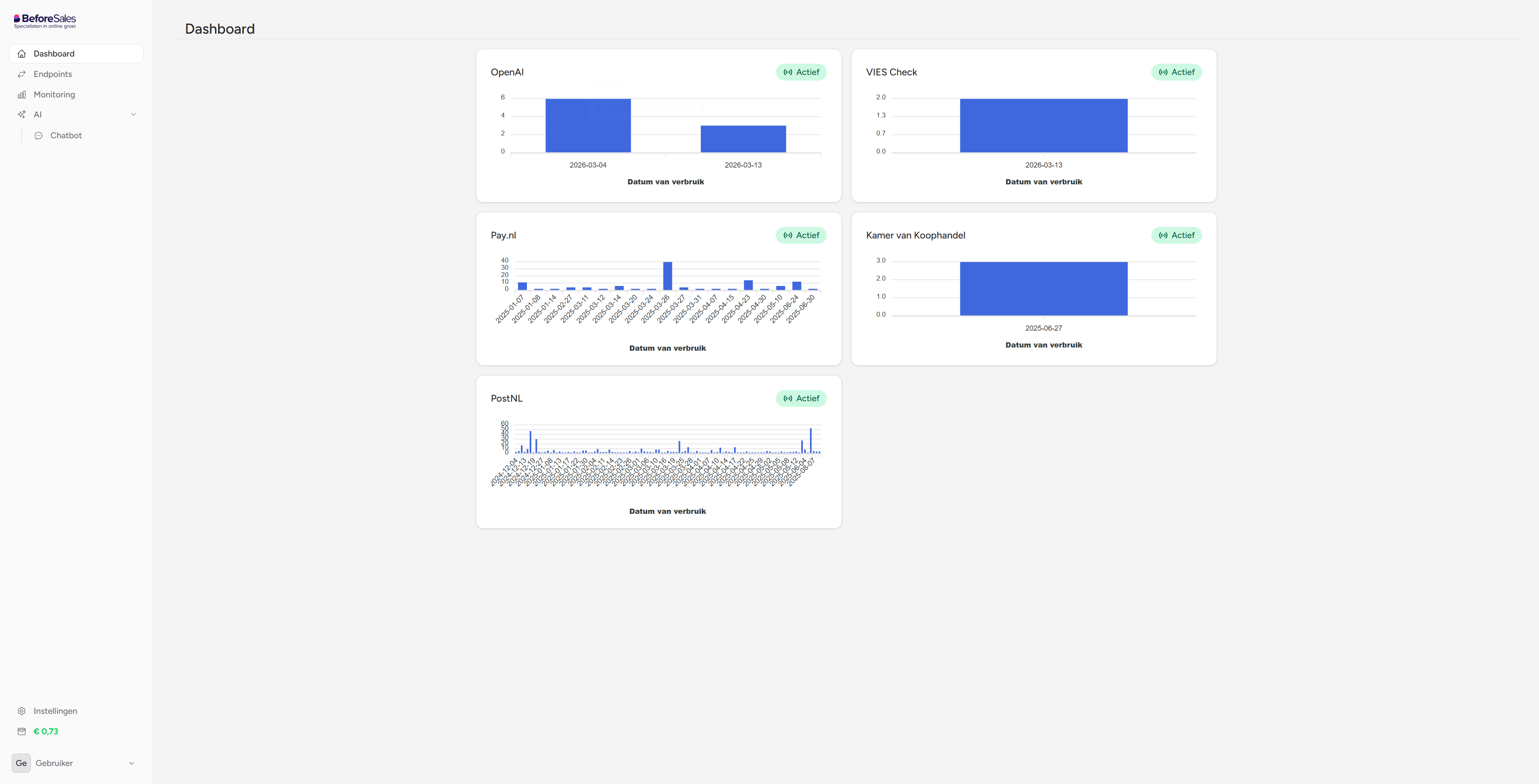Click Actief badge on VIES Check card
Viewport: 1539px width, 784px height.
point(1177,72)
